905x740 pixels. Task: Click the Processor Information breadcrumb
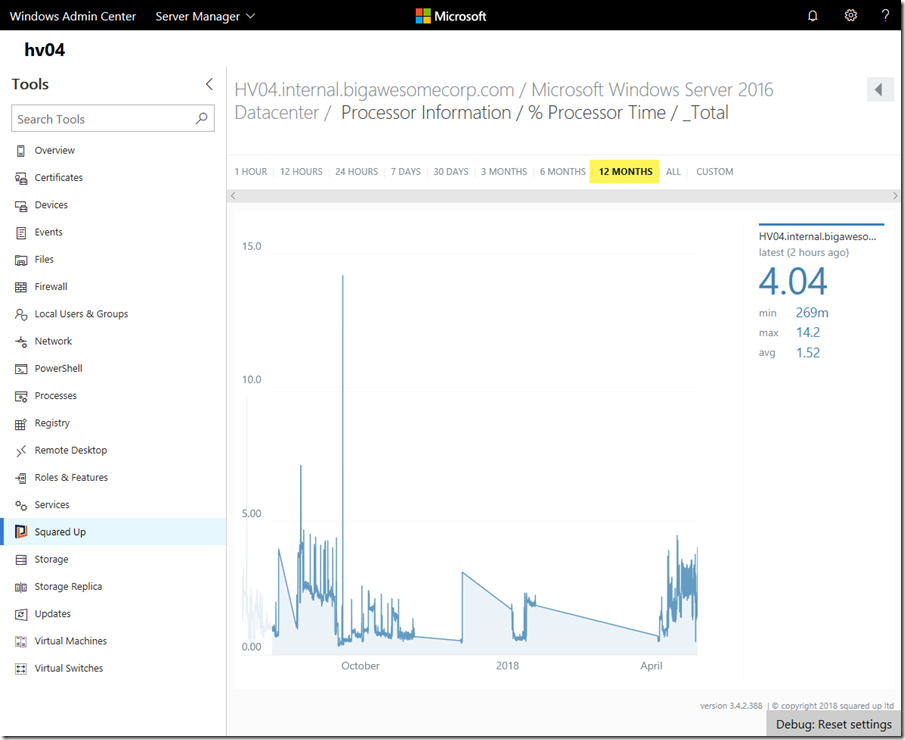tap(426, 113)
